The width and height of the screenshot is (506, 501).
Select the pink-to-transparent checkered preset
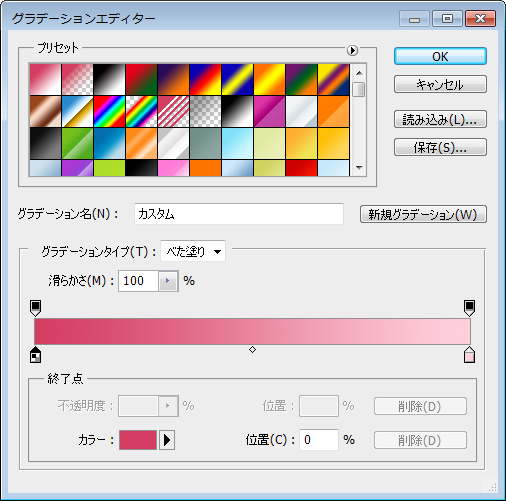77,79
